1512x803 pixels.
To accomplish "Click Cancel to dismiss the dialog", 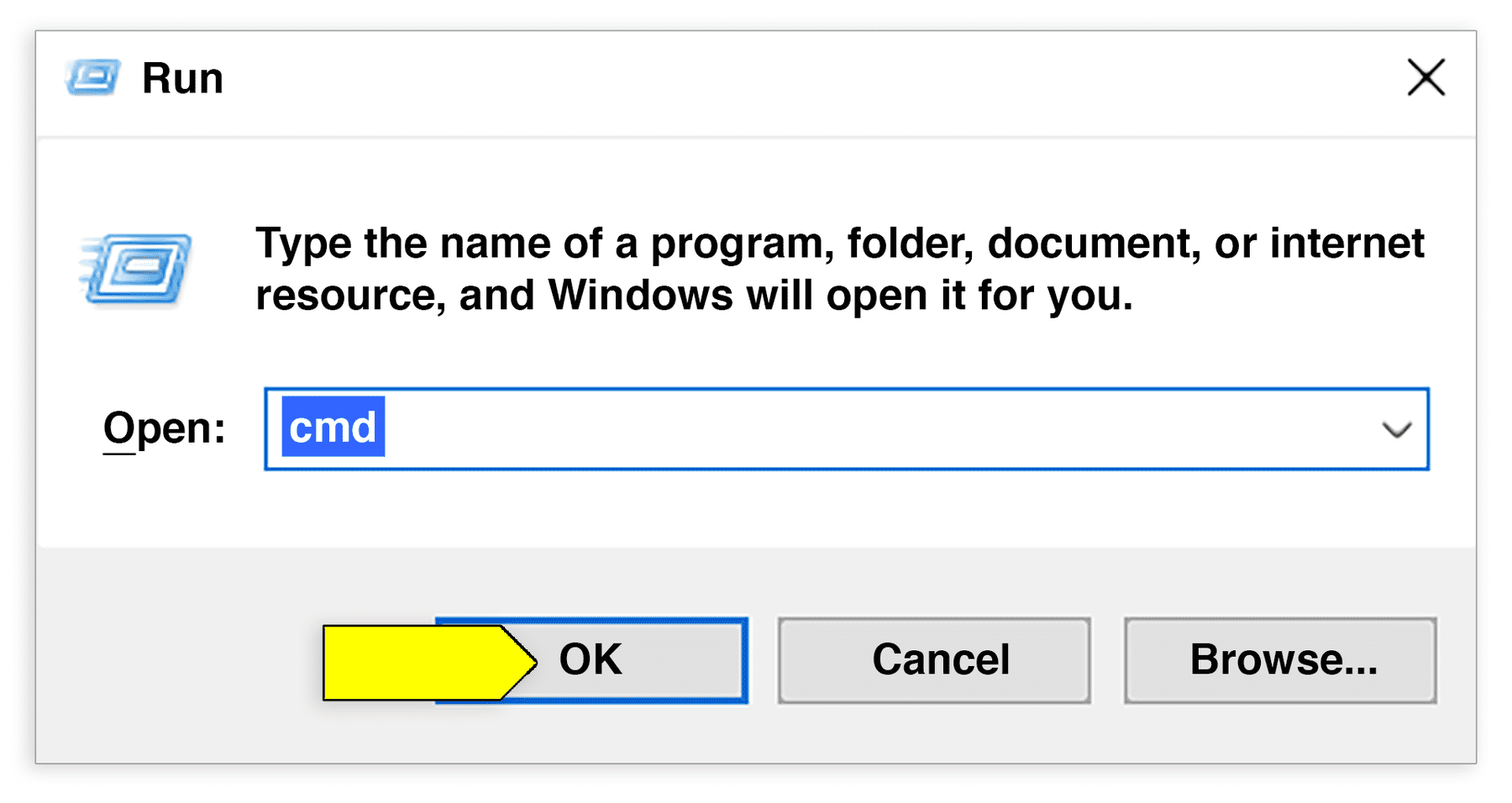I will click(934, 660).
